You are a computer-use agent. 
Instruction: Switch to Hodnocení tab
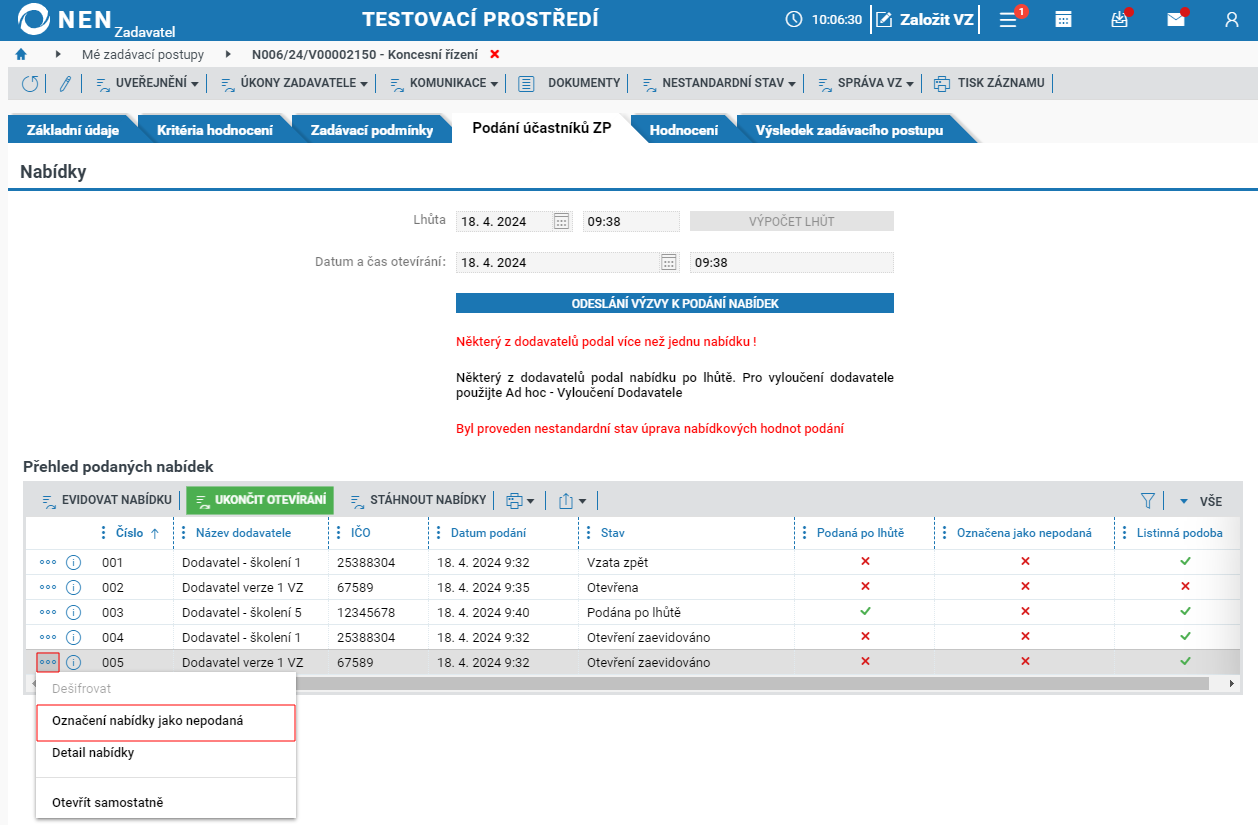(x=683, y=130)
